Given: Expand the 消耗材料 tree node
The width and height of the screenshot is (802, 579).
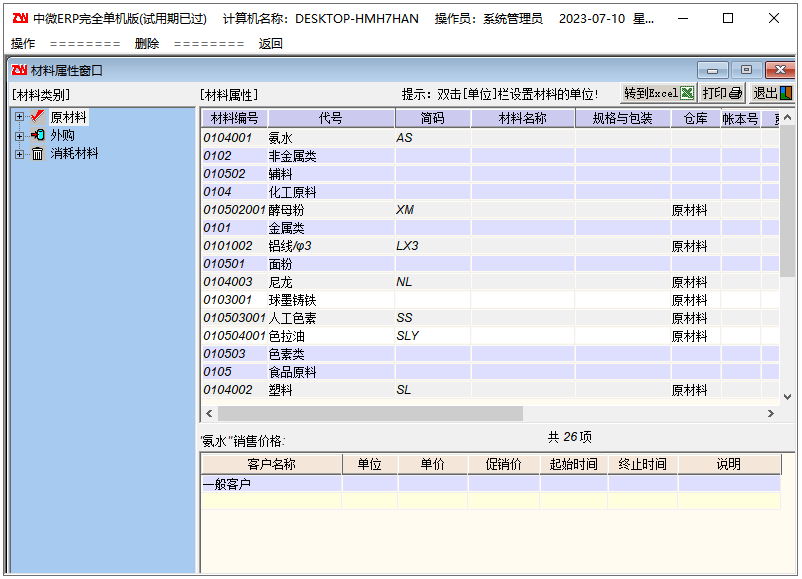Looking at the screenshot, I should point(19,154).
